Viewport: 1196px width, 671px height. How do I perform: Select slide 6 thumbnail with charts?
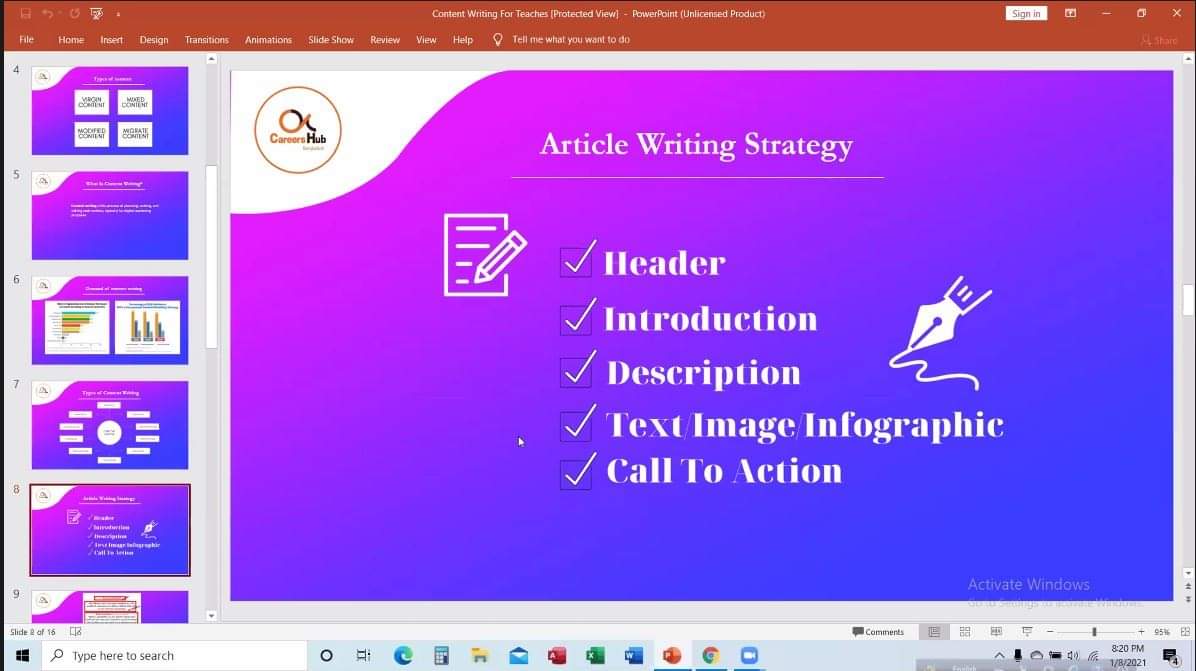pos(110,320)
